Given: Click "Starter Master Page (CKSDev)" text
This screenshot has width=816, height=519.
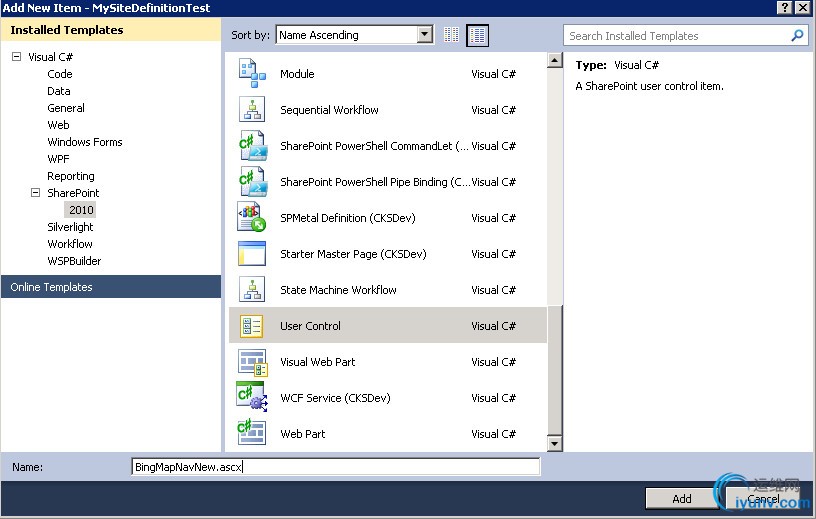Looking at the screenshot, I should click(353, 254).
